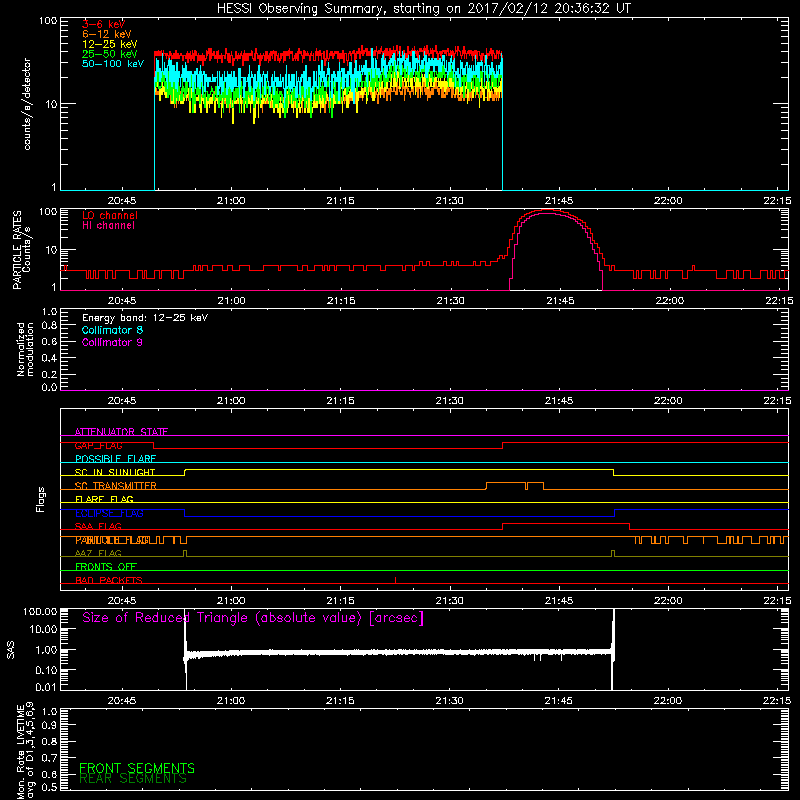This screenshot has height=800, width=800.
Task: Click the SAA_FLAG label
Action: 98,526
